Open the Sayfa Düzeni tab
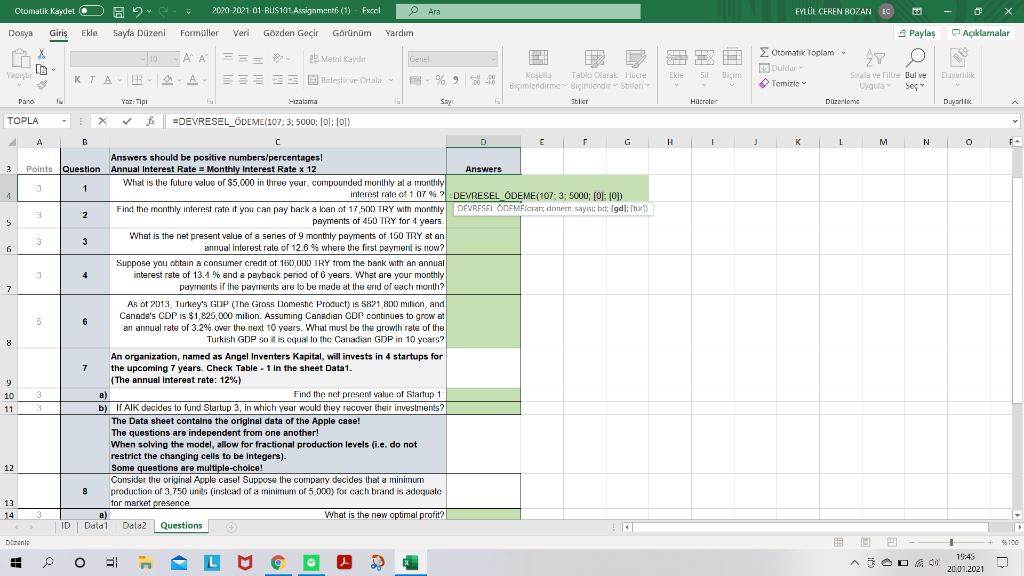This screenshot has height=576, width=1024. coord(139,33)
